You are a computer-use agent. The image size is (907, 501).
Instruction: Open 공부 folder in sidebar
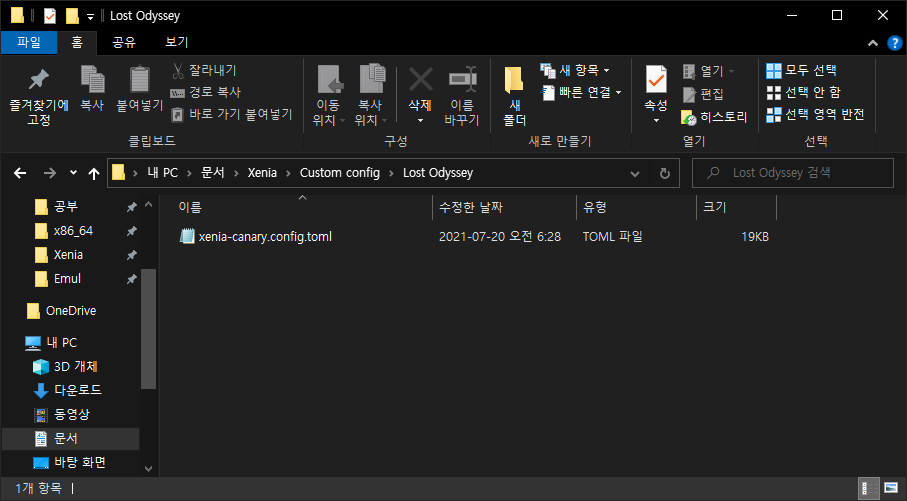point(65,207)
